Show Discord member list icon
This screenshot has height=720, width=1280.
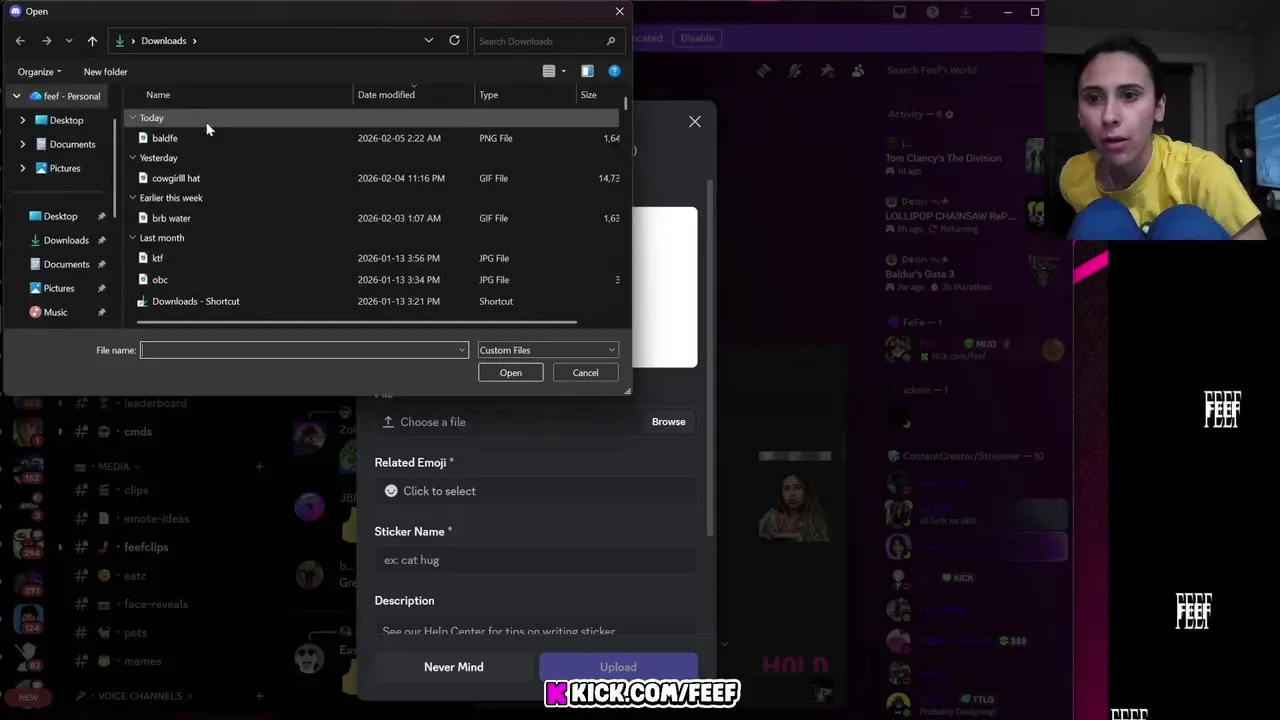[858, 70]
